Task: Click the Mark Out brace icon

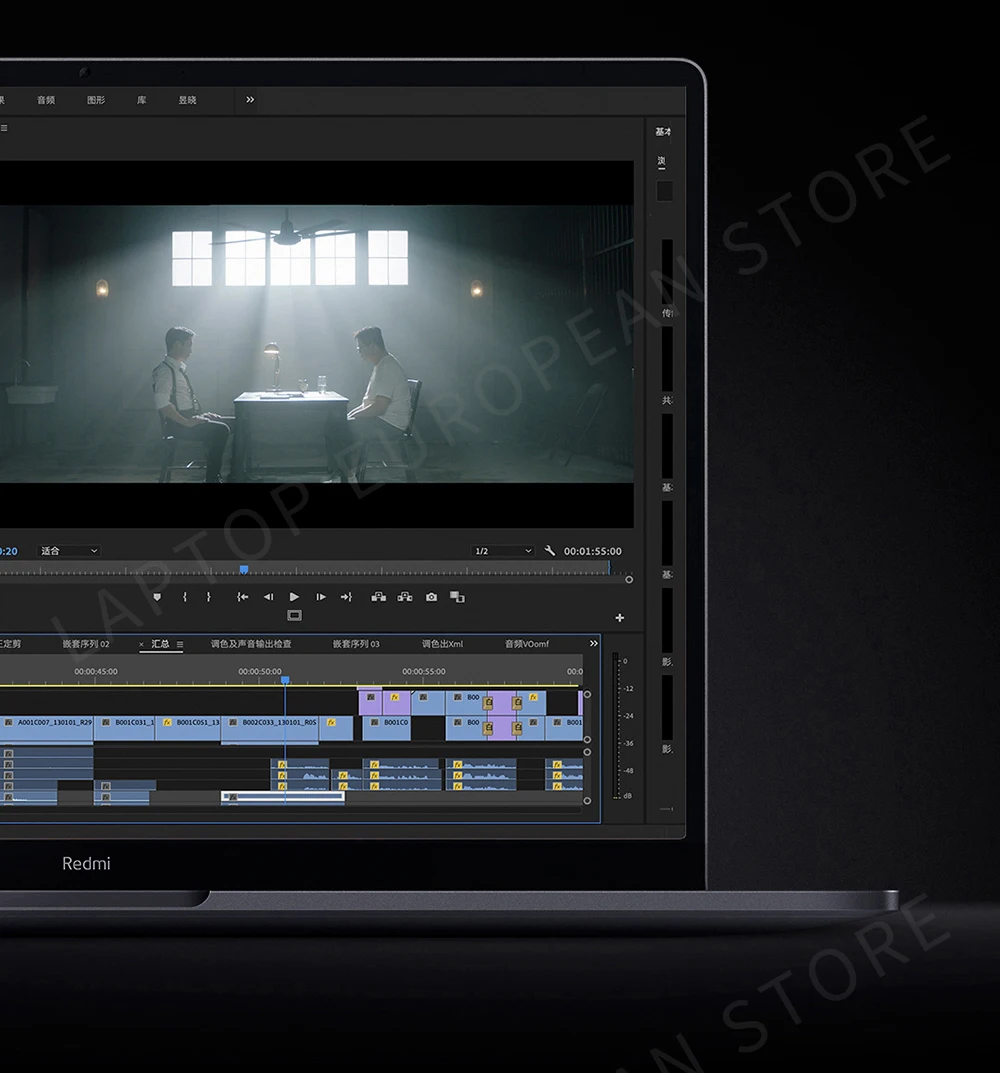Action: click(209, 597)
